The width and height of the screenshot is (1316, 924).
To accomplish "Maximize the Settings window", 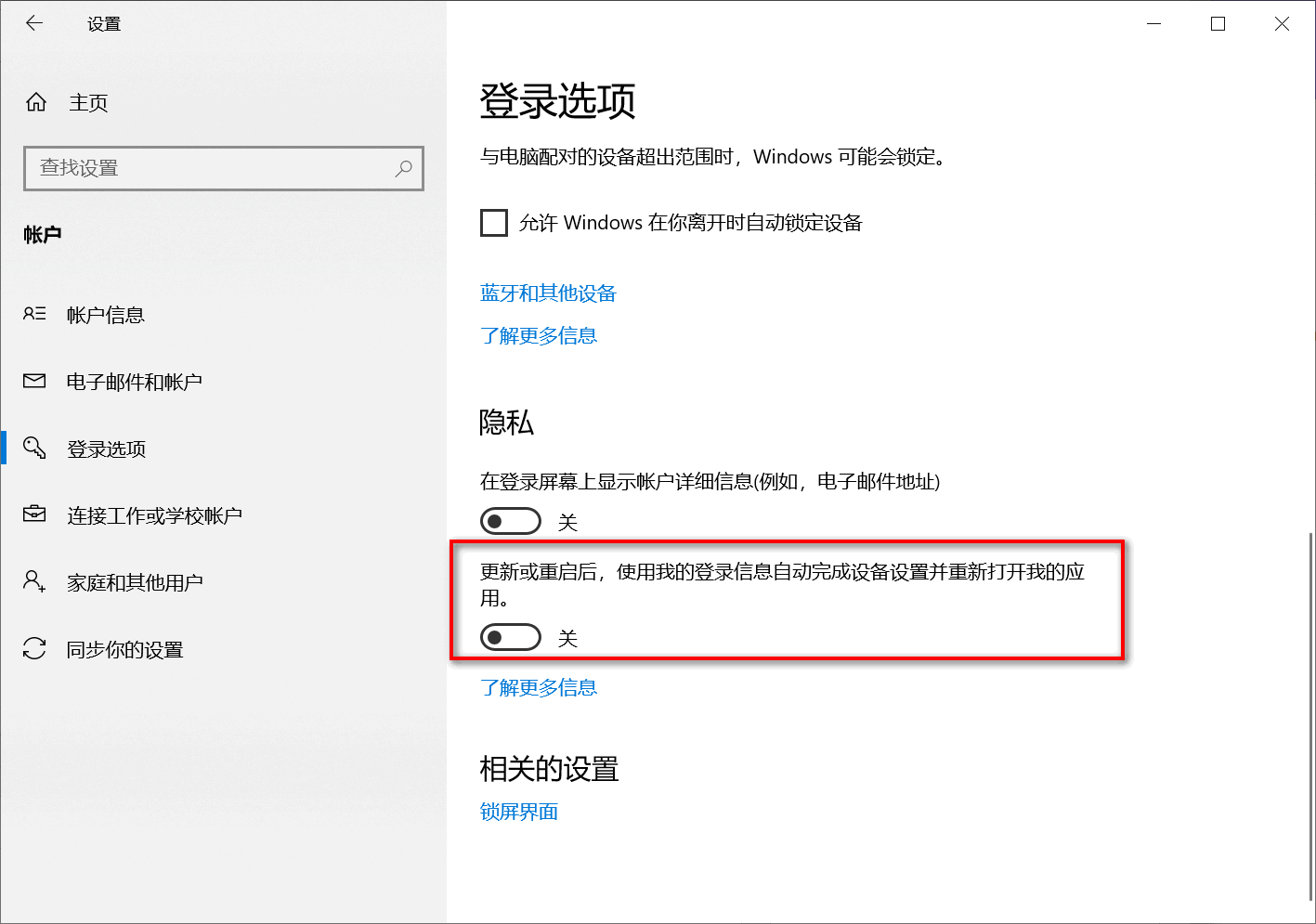I will point(1218,23).
